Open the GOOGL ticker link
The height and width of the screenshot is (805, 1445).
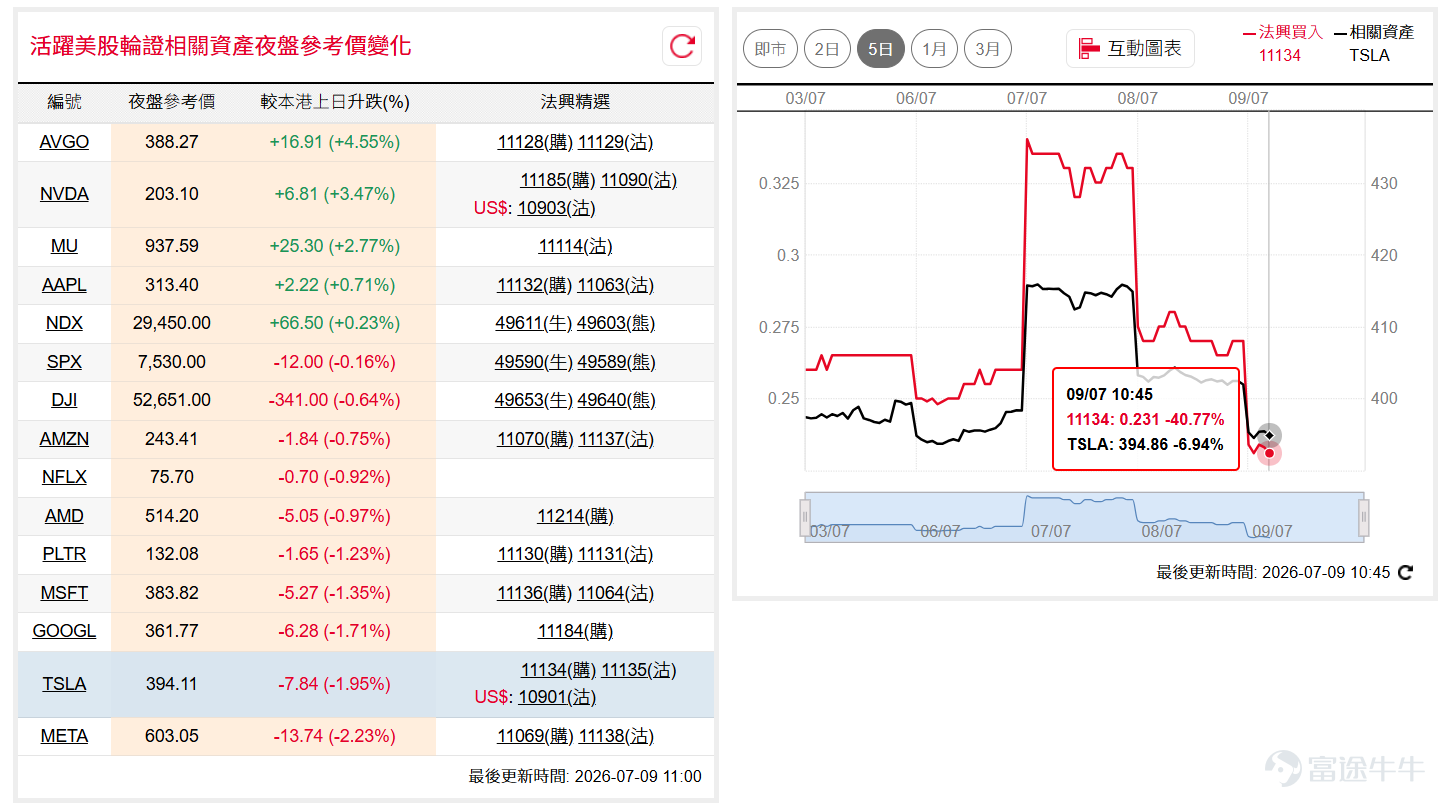(x=64, y=631)
